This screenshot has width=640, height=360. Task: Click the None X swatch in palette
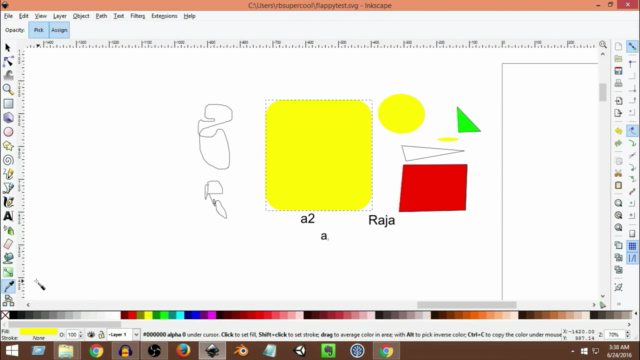(5, 315)
